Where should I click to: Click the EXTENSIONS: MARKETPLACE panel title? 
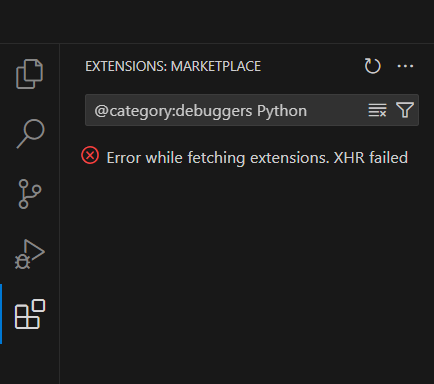(x=173, y=66)
